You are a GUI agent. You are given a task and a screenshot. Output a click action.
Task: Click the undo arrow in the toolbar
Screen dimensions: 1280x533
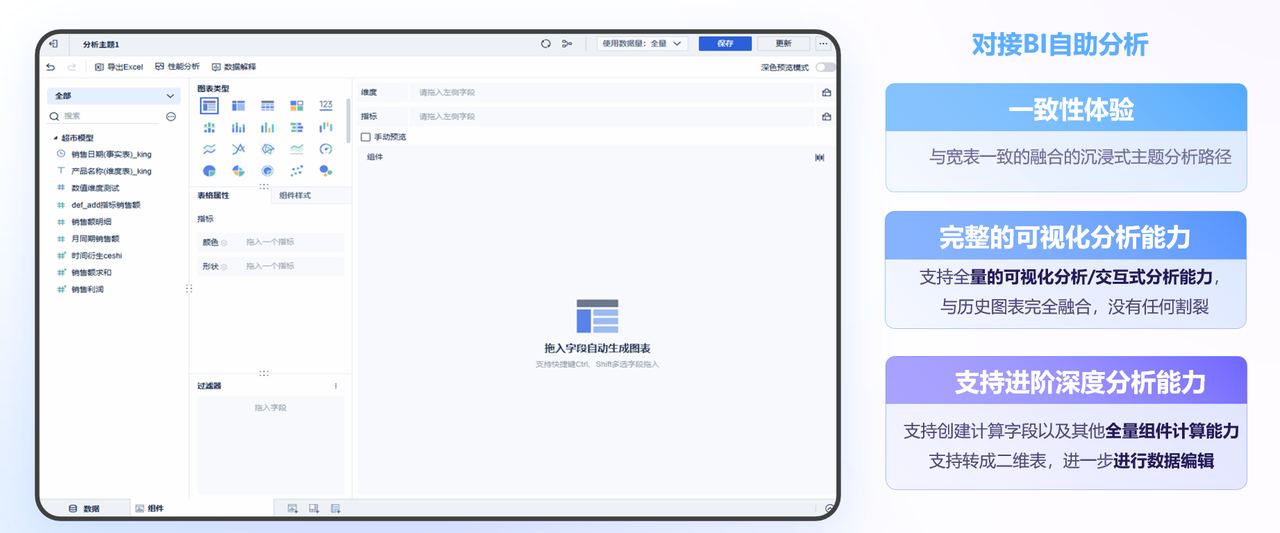tap(51, 67)
